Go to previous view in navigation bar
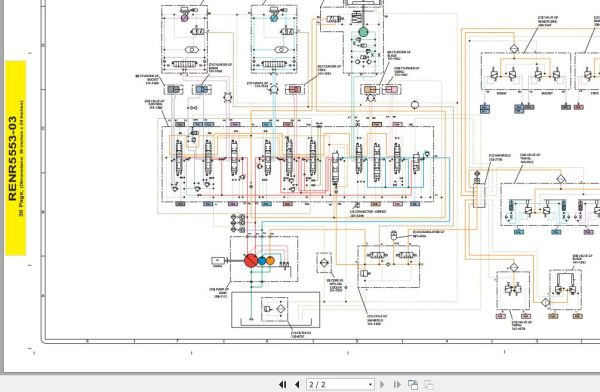The height and width of the screenshot is (392, 600). click(413, 384)
